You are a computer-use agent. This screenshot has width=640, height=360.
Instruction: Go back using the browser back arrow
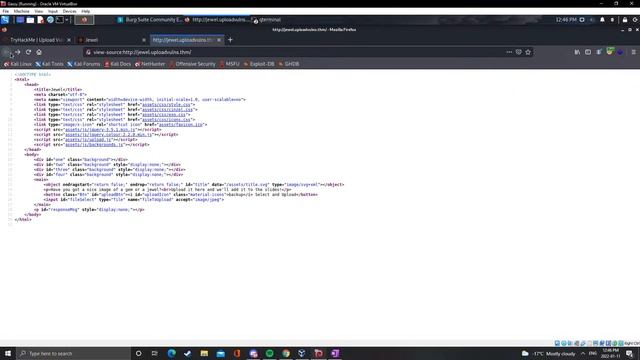click(x=6, y=52)
